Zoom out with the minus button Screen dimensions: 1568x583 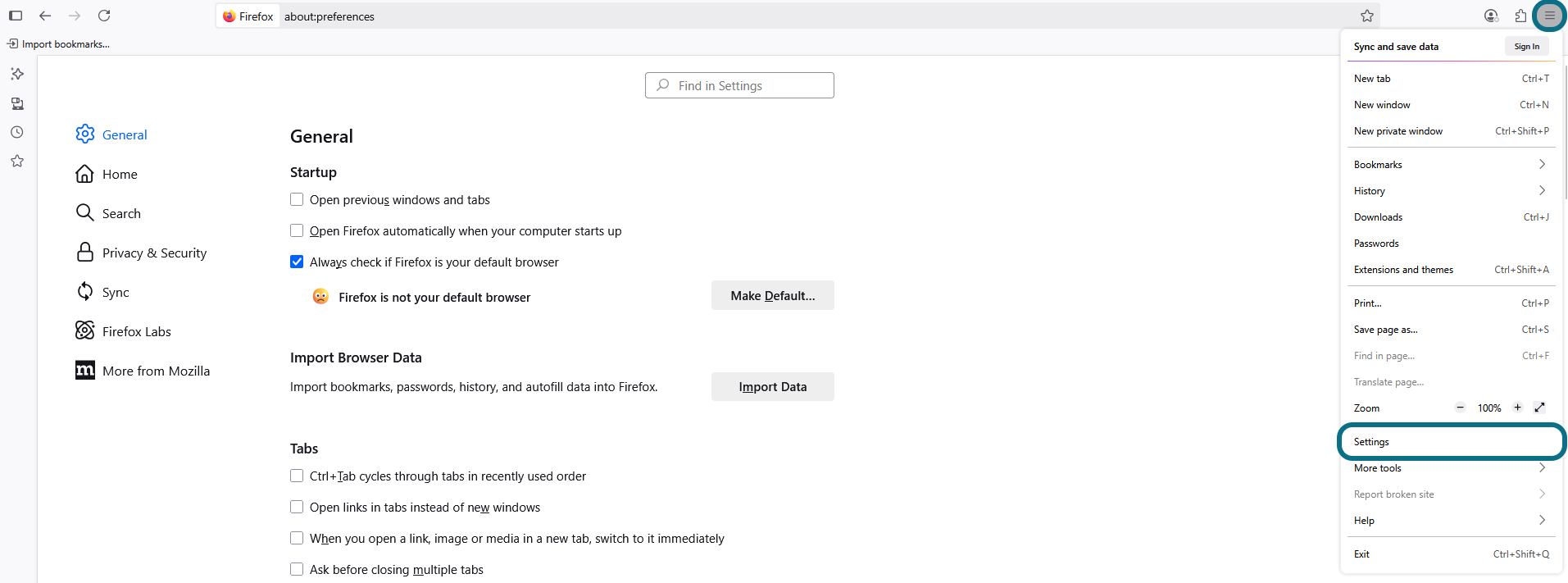(1460, 408)
